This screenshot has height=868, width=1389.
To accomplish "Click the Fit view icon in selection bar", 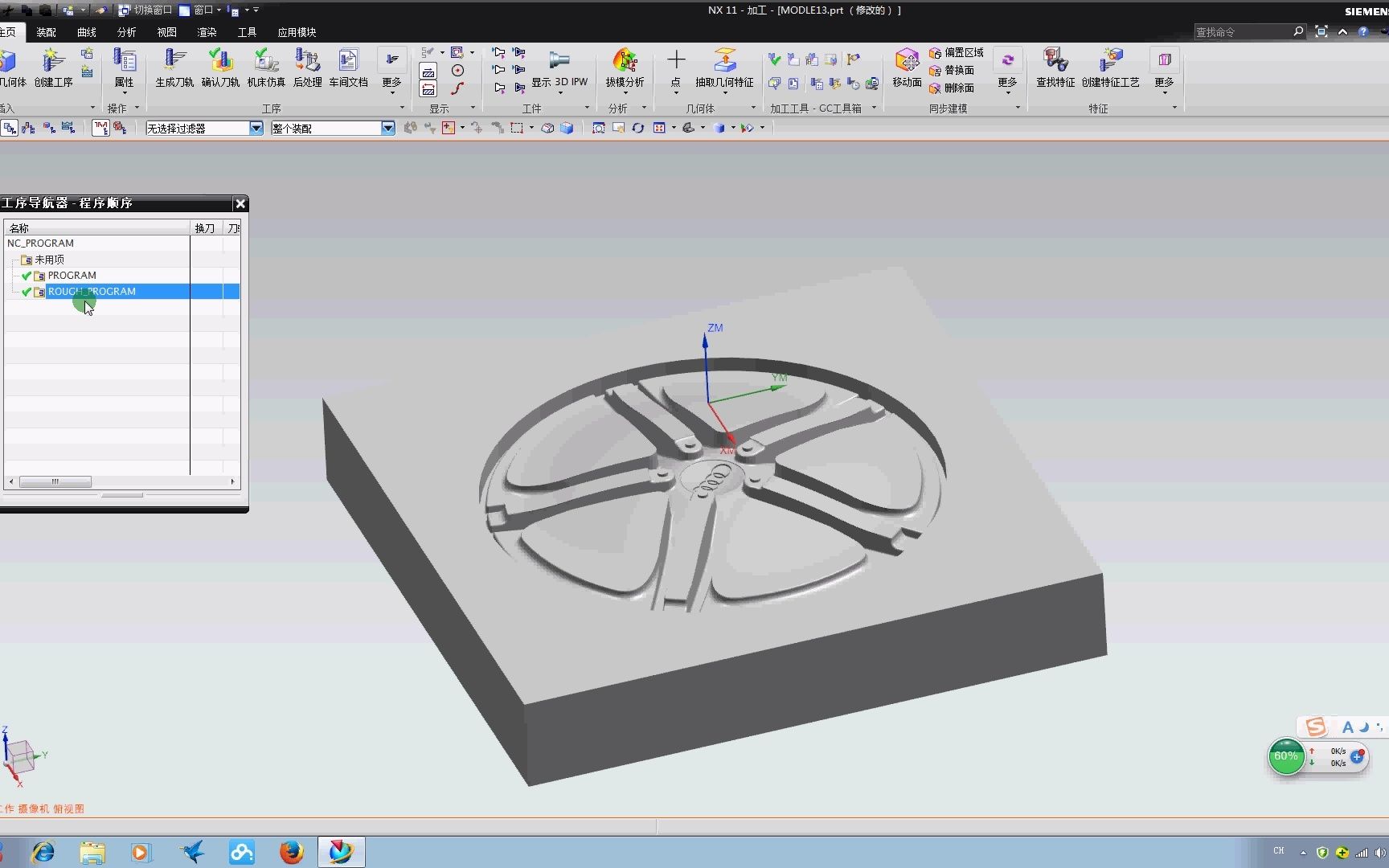I will pyautogui.click(x=598, y=128).
